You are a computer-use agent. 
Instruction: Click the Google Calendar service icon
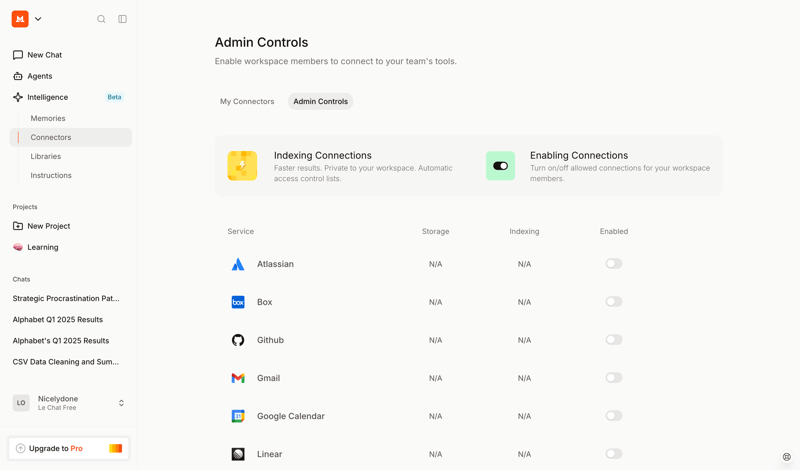[x=238, y=416]
